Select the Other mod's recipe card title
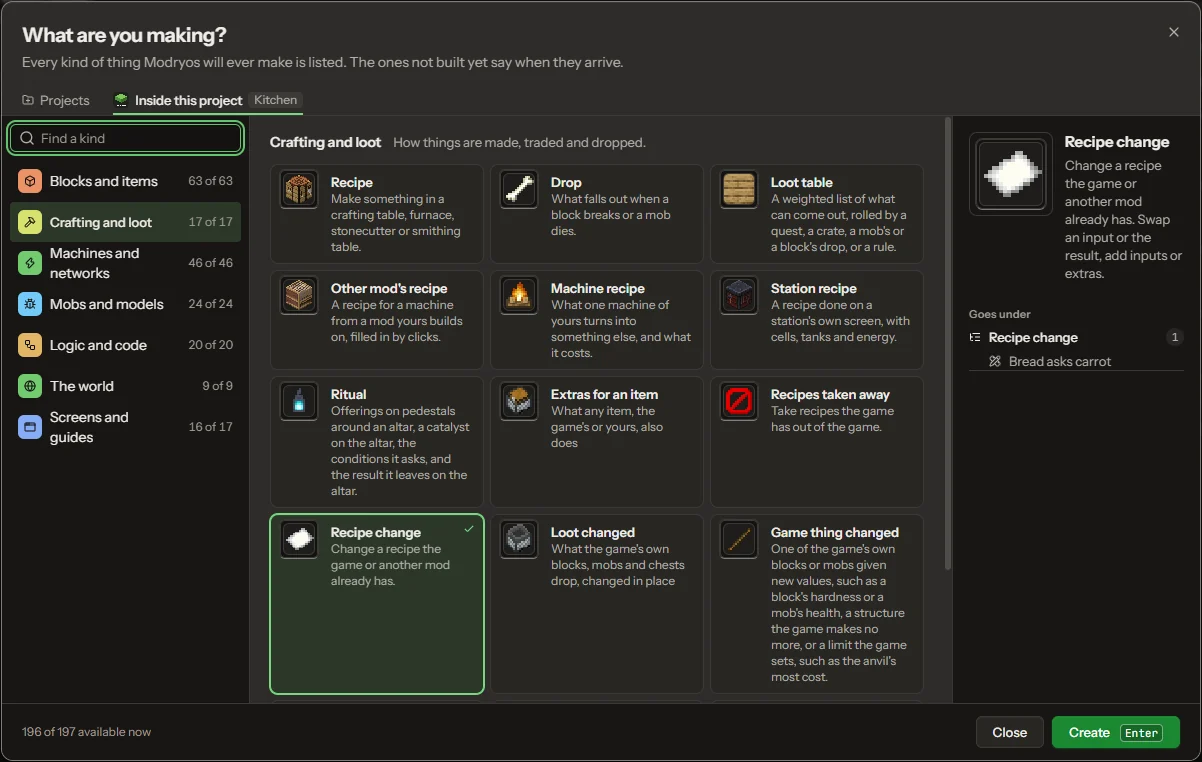The width and height of the screenshot is (1202, 762). tap(389, 289)
